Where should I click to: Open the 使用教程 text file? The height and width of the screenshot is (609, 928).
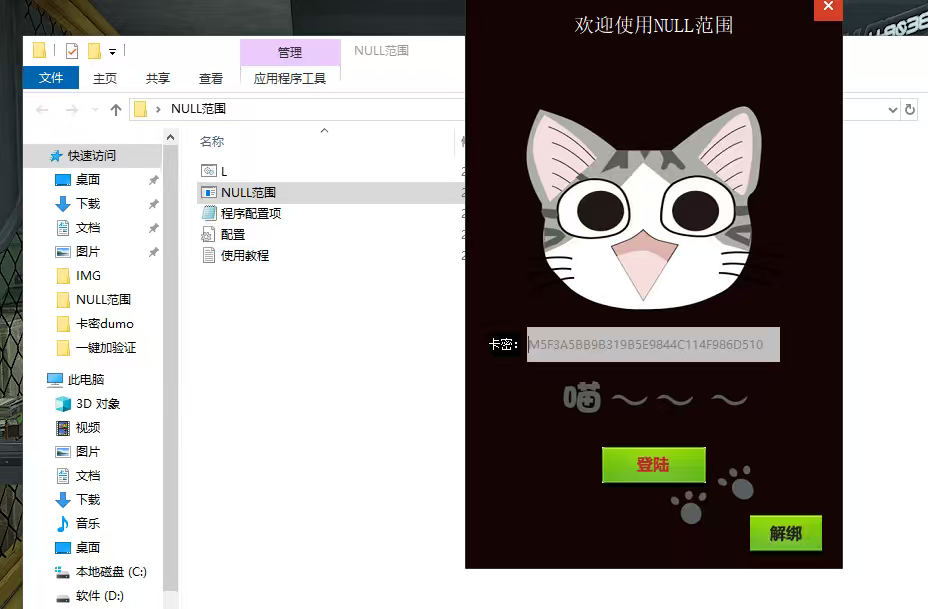click(244, 255)
